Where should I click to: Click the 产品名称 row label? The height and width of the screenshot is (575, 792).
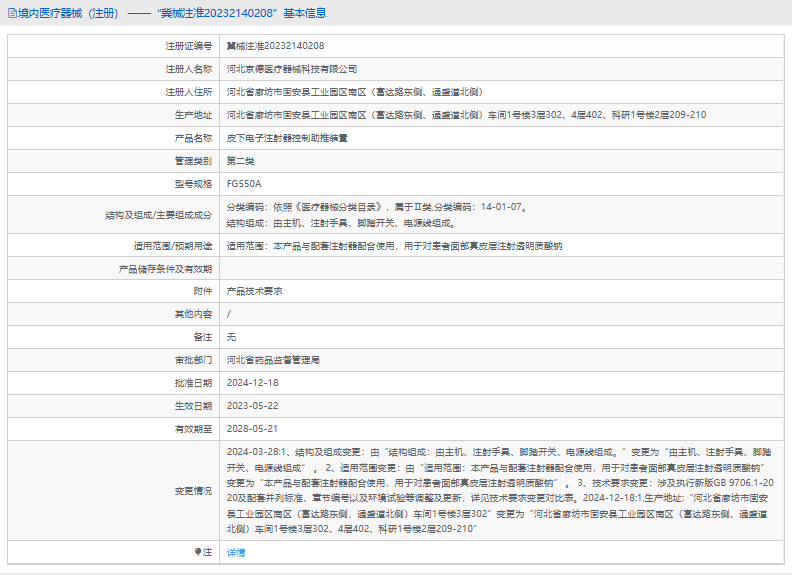click(x=193, y=138)
